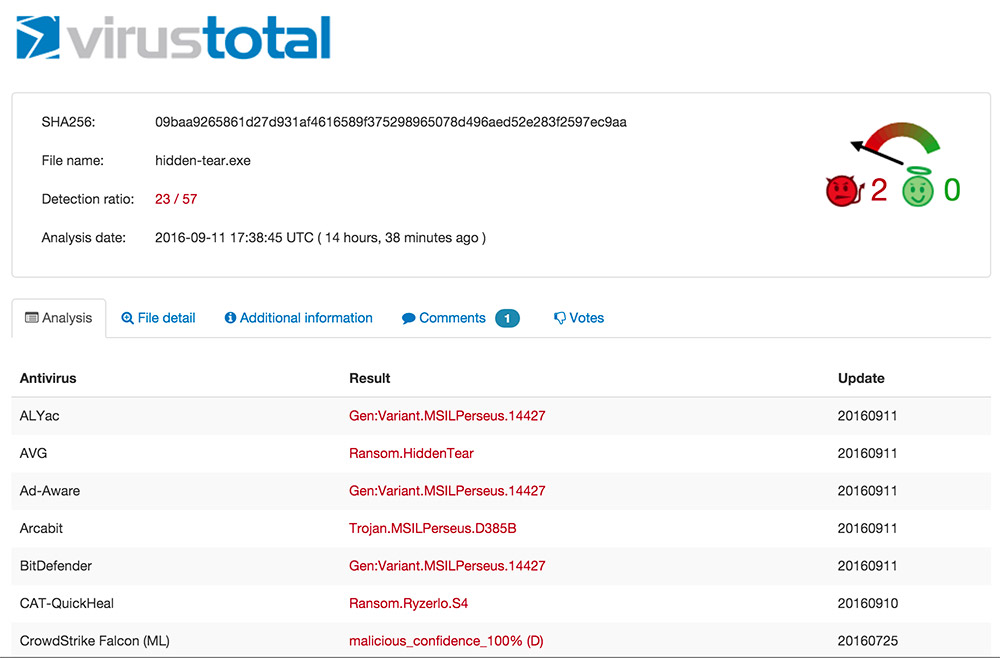Click the Ad-Aware update date 20160911
Screen dimensions: 1000x658
point(867,491)
